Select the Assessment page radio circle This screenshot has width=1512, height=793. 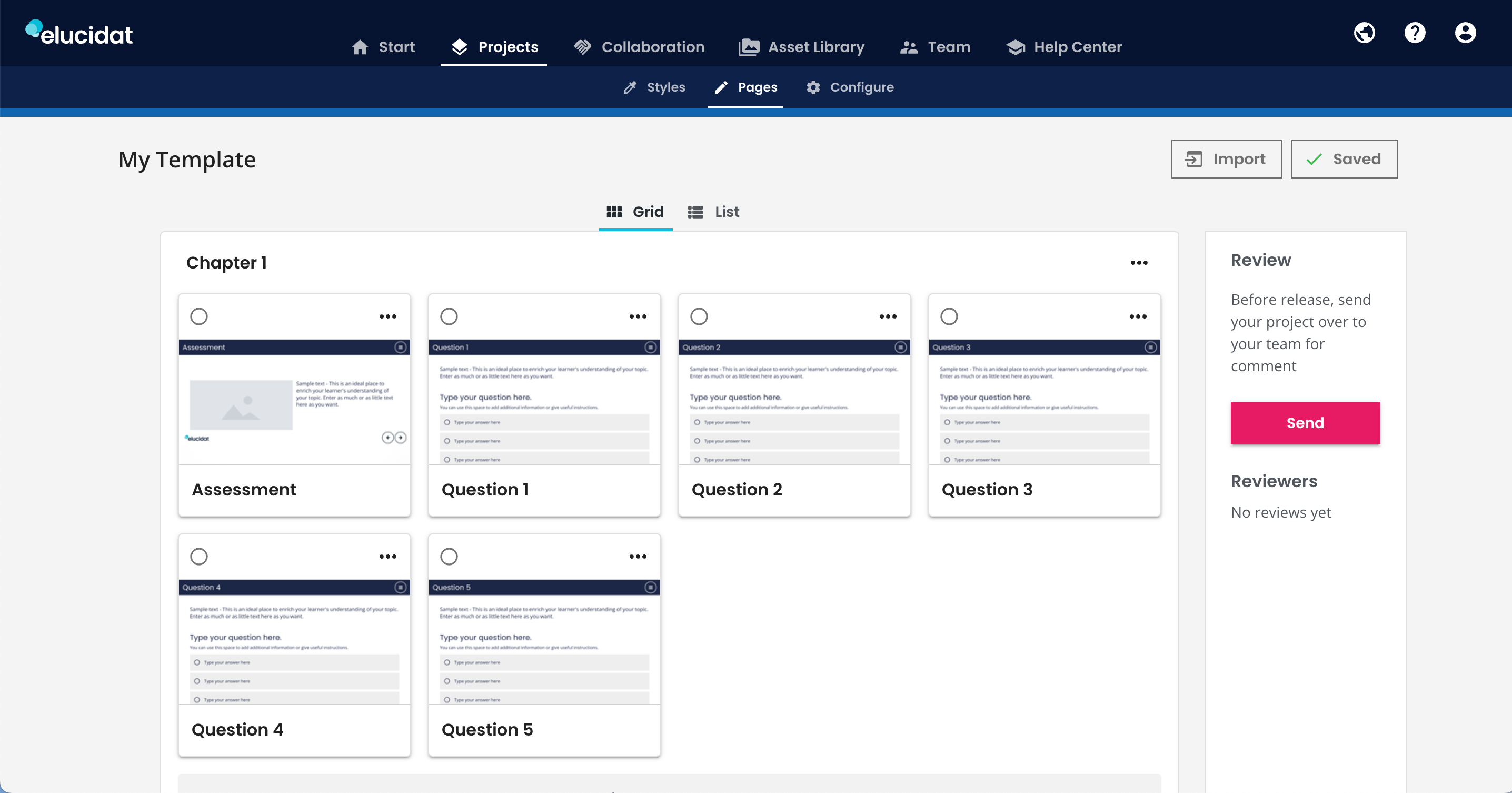point(199,316)
